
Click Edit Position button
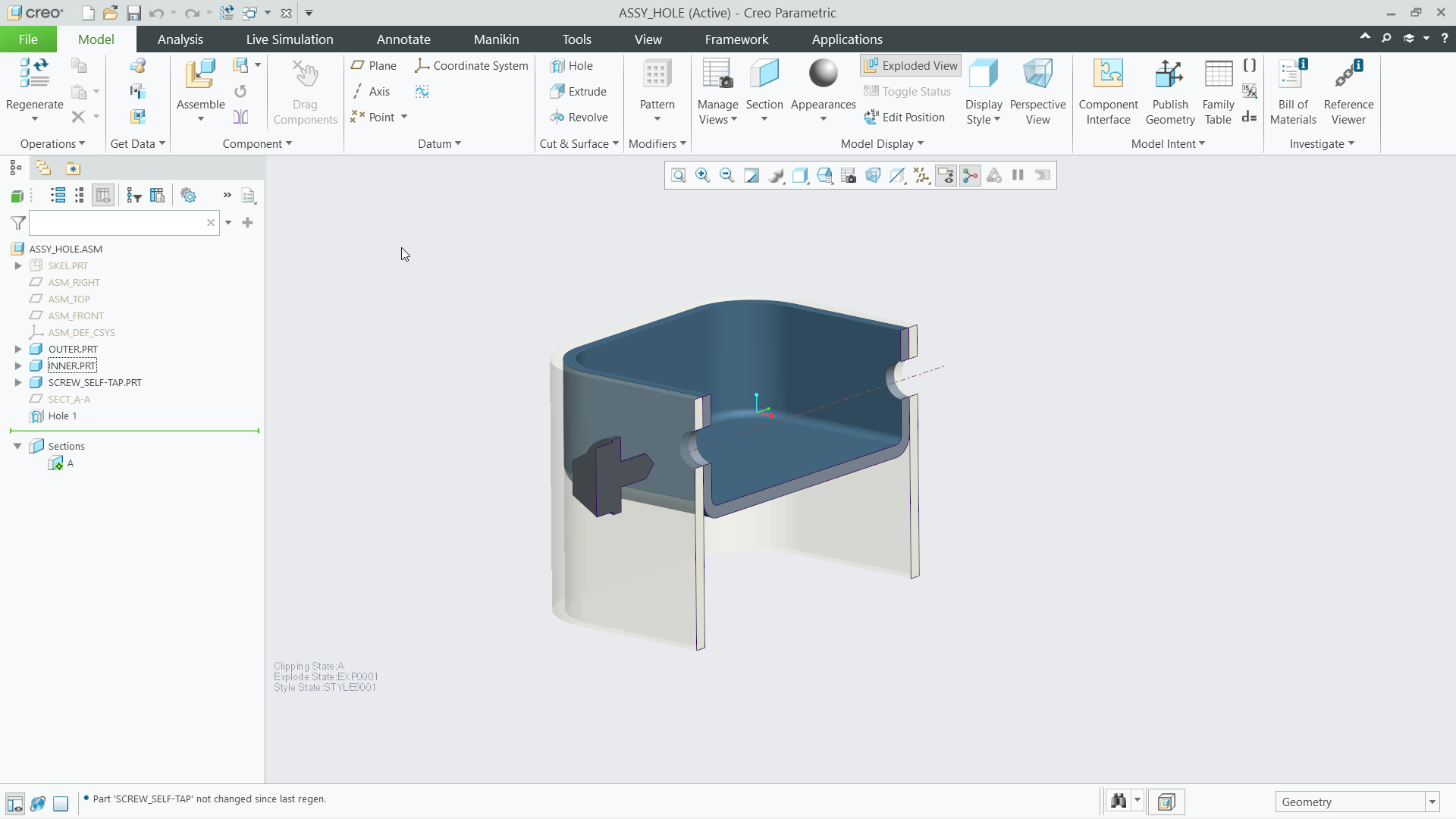(905, 118)
